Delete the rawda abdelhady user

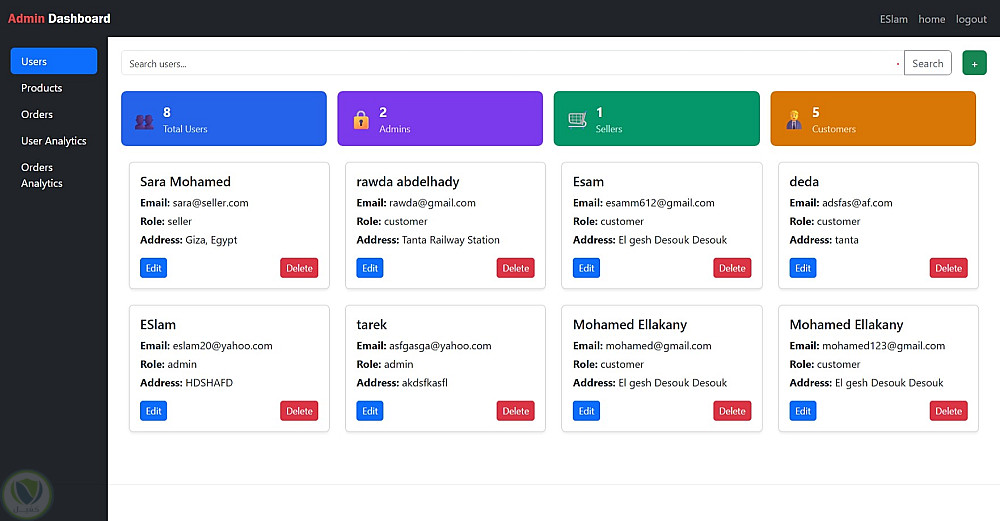point(515,268)
